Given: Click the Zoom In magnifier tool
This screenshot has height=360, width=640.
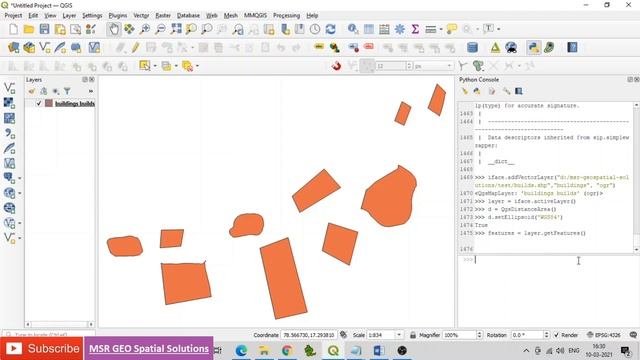Looking at the screenshot, I should click(x=145, y=29).
